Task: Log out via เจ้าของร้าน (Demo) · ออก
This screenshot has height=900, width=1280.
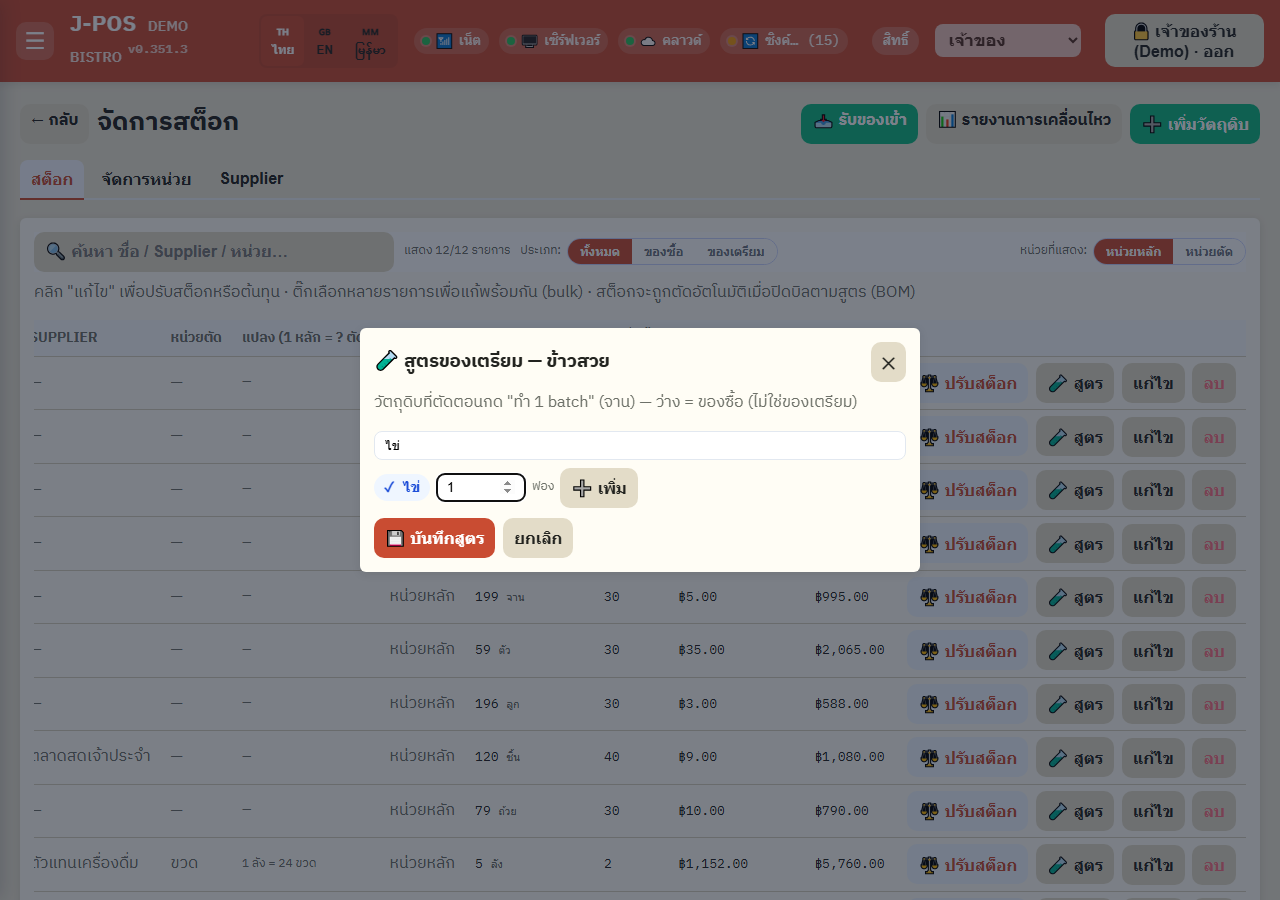Action: (1183, 41)
